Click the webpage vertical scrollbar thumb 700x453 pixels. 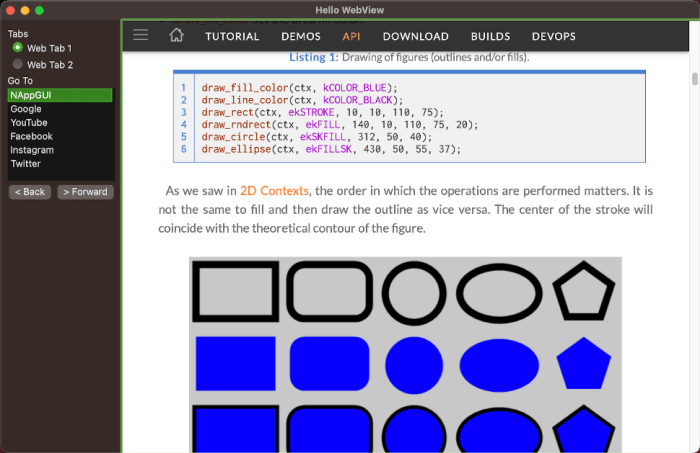pos(694,79)
